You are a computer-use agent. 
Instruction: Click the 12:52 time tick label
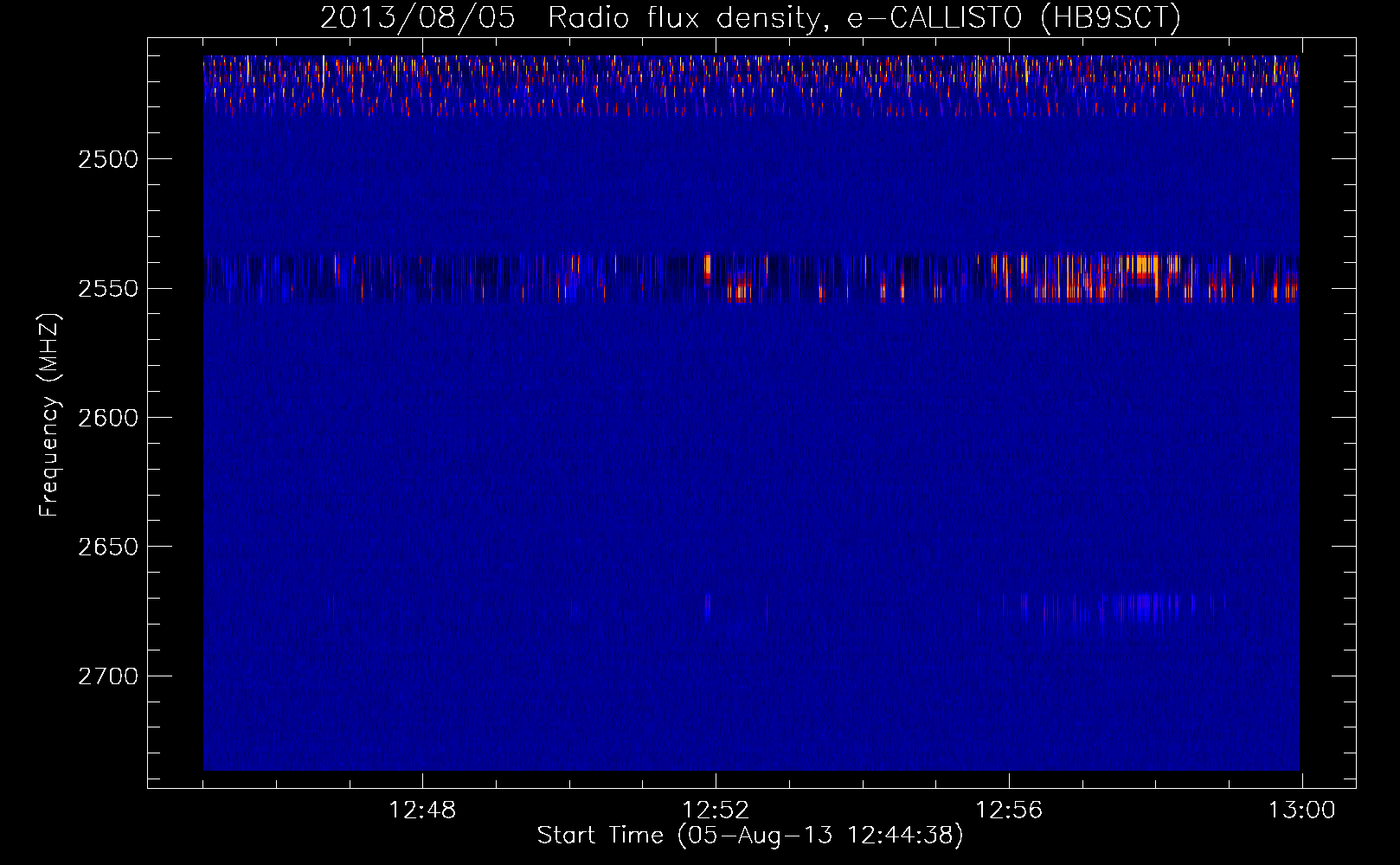point(716,811)
